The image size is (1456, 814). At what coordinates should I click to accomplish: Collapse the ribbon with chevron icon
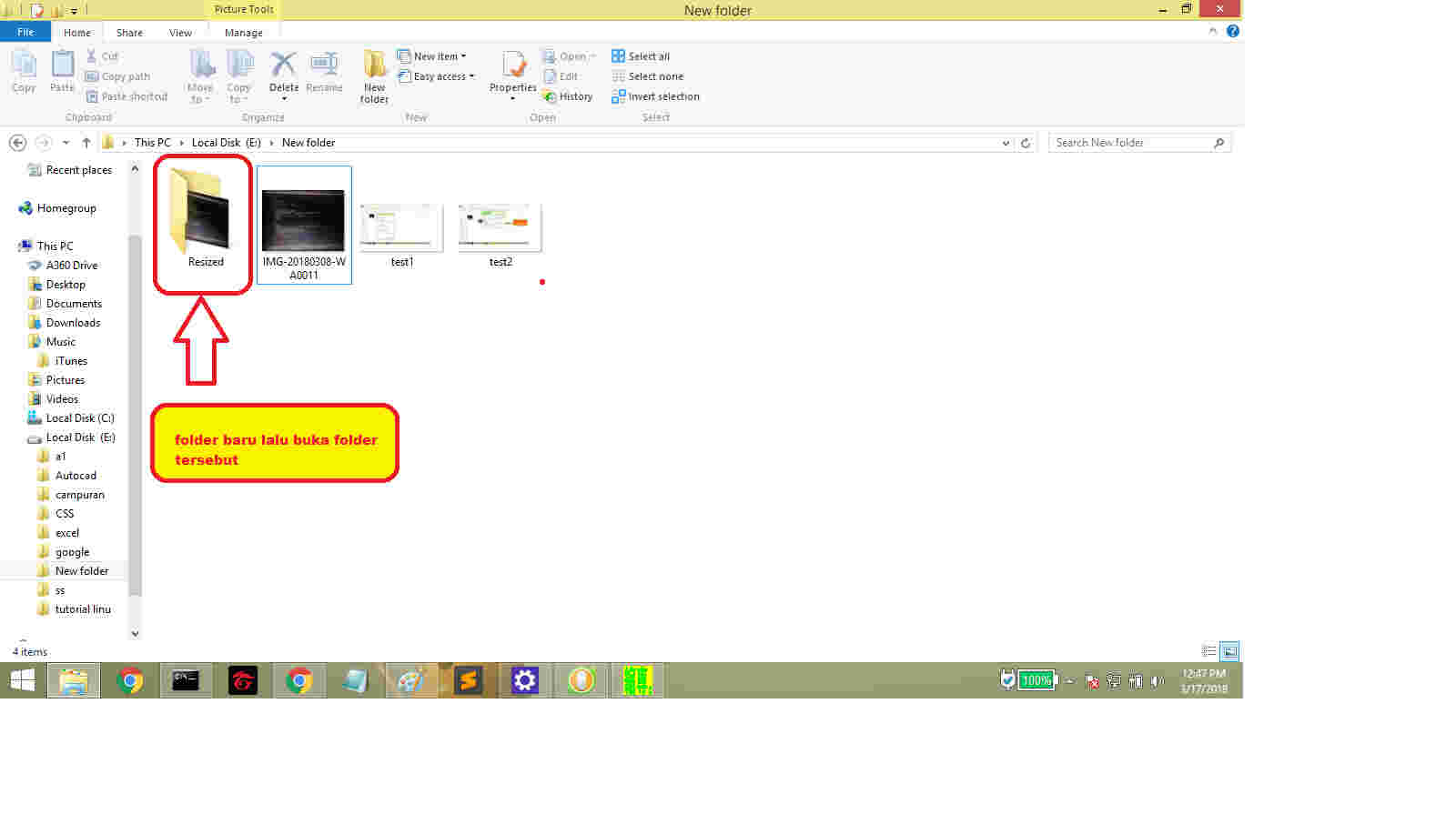pyautogui.click(x=1213, y=31)
